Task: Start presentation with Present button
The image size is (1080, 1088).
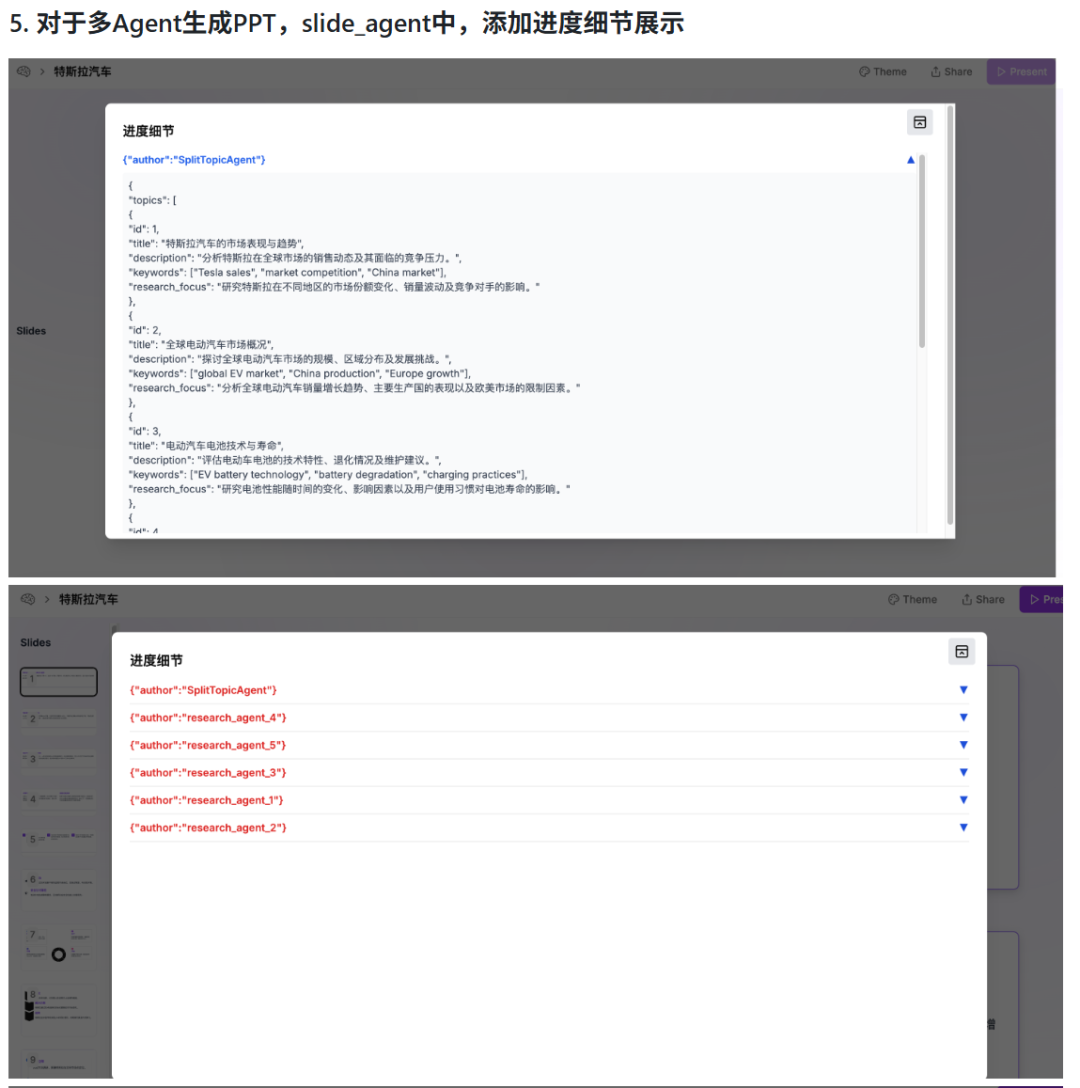Action: (x=1021, y=71)
